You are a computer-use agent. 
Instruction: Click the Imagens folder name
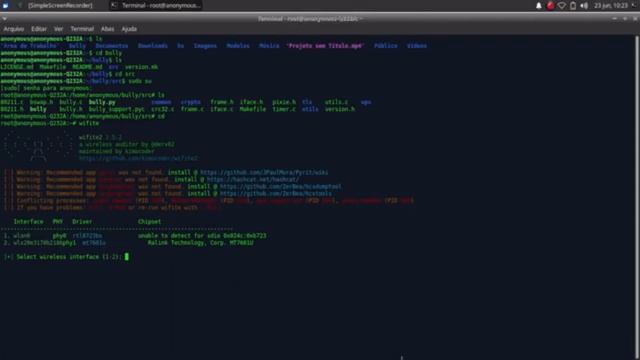pyautogui.click(x=205, y=46)
